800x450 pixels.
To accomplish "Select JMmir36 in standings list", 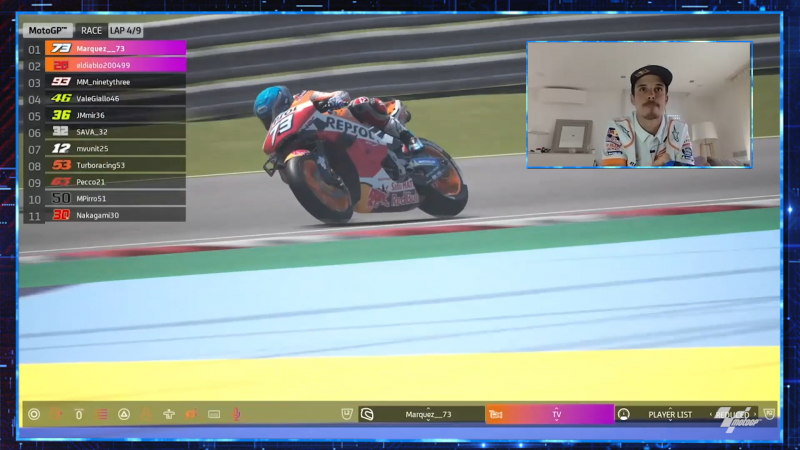I will tap(115, 115).
